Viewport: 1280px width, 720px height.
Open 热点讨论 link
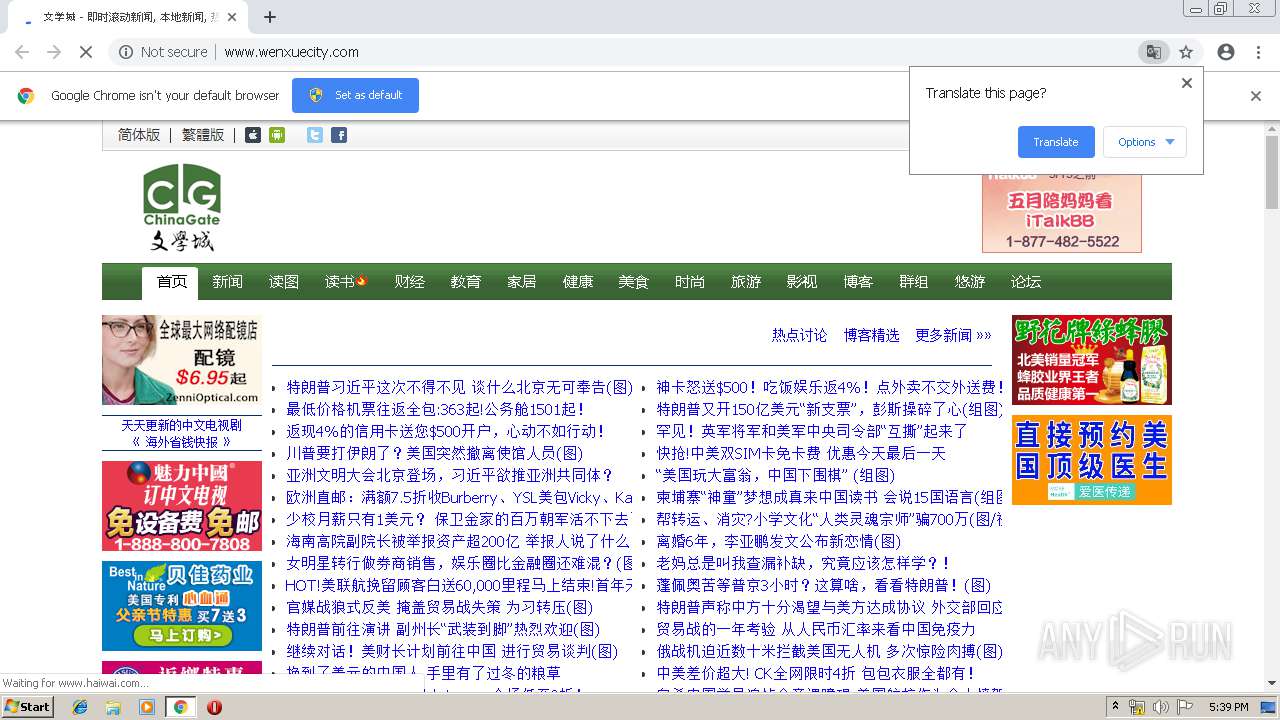[799, 335]
